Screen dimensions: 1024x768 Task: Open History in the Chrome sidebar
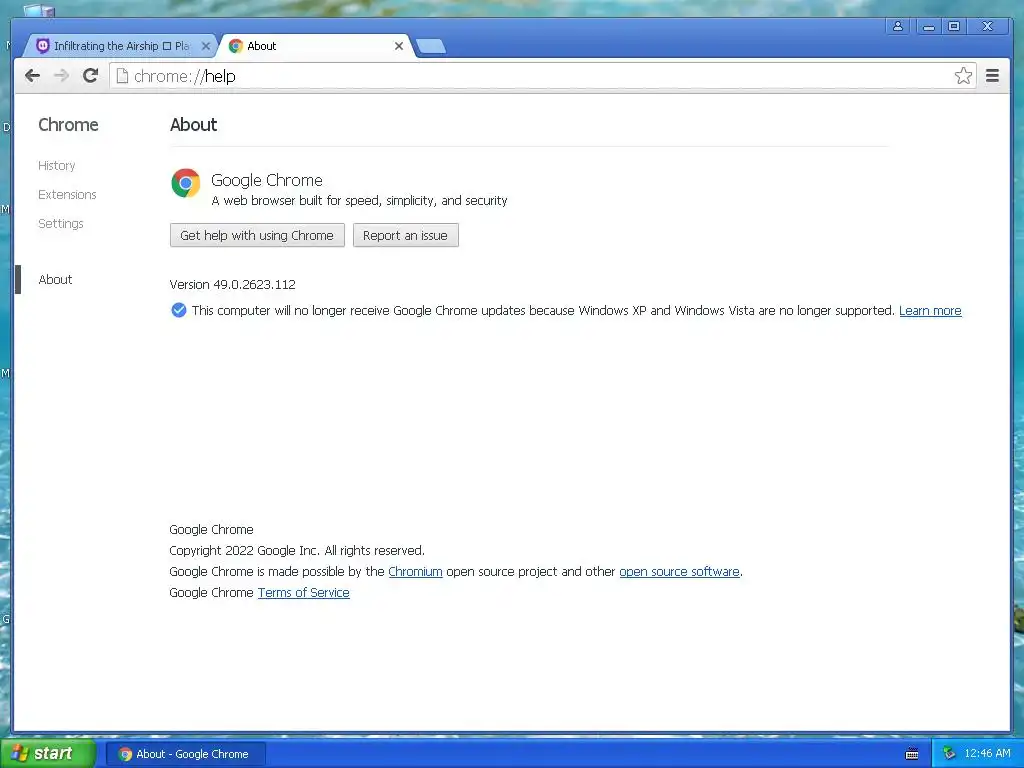[57, 165]
